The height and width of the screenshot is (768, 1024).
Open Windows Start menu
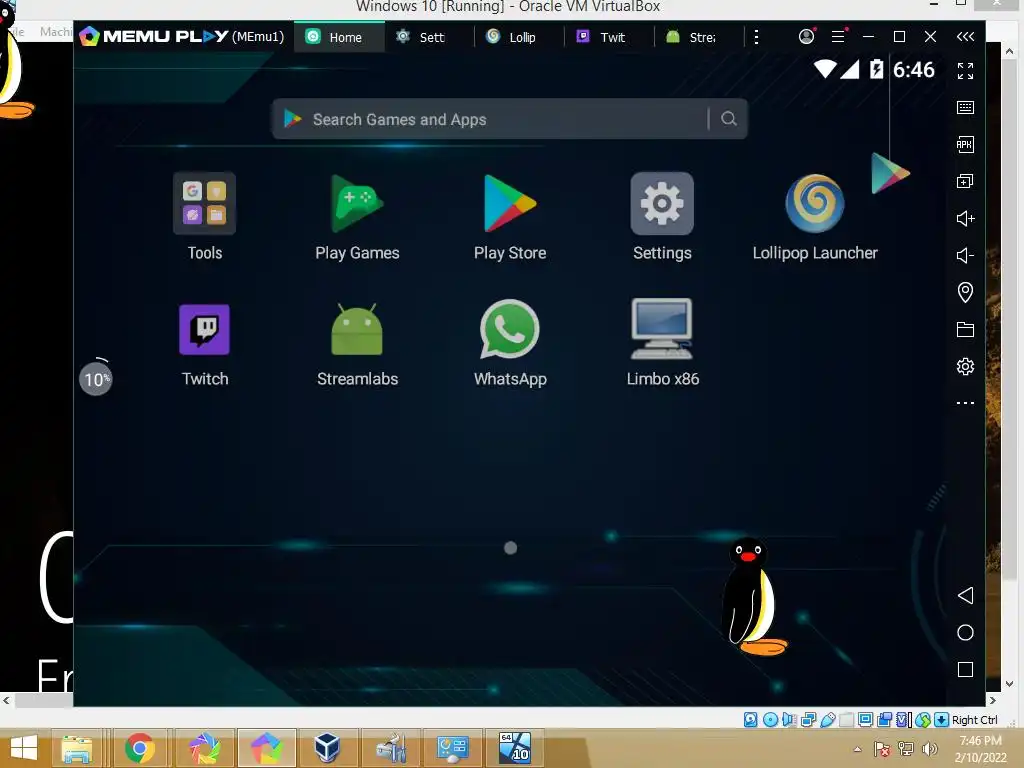pyautogui.click(x=24, y=748)
